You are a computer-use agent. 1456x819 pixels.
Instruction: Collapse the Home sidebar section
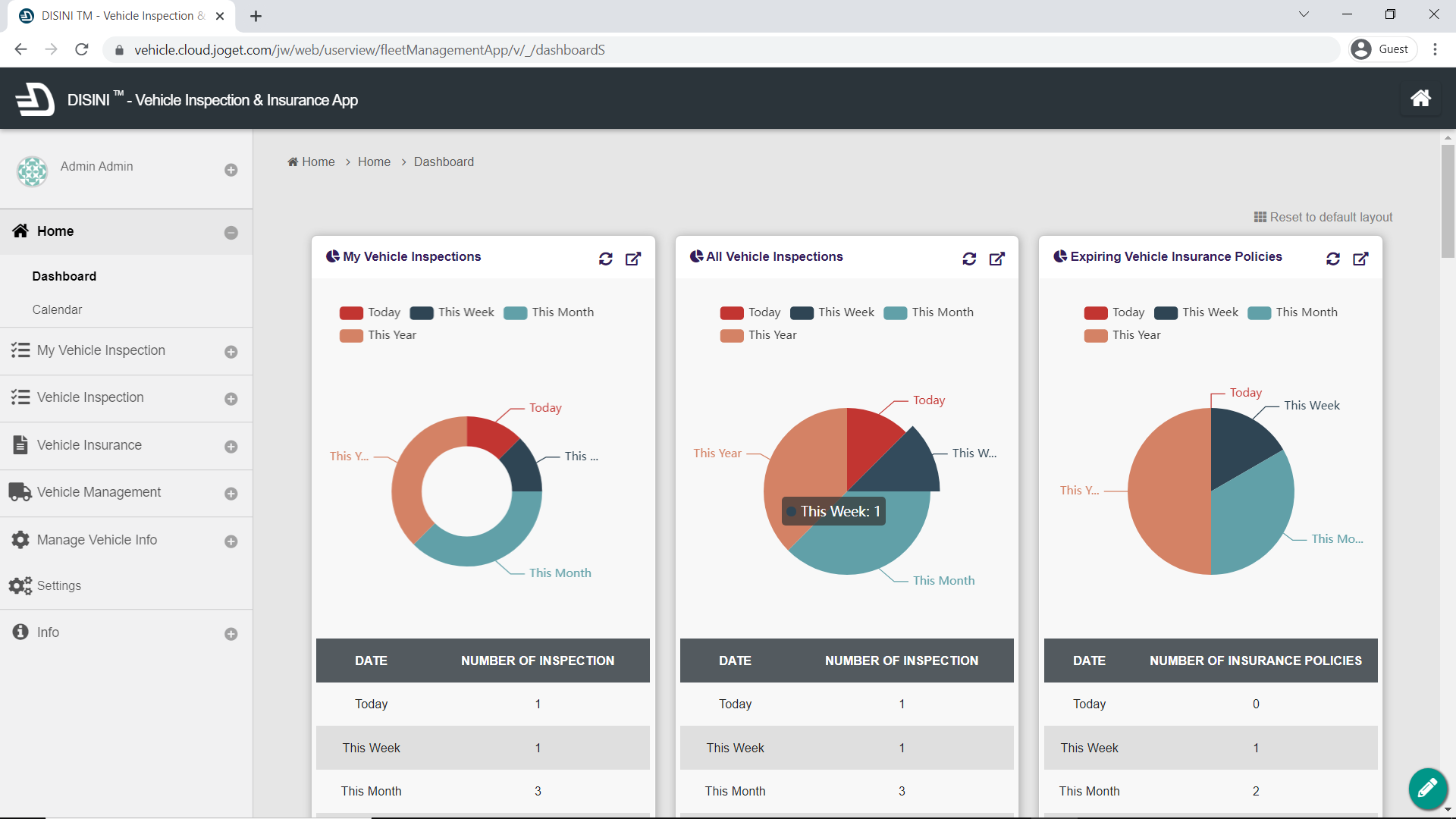click(x=231, y=233)
